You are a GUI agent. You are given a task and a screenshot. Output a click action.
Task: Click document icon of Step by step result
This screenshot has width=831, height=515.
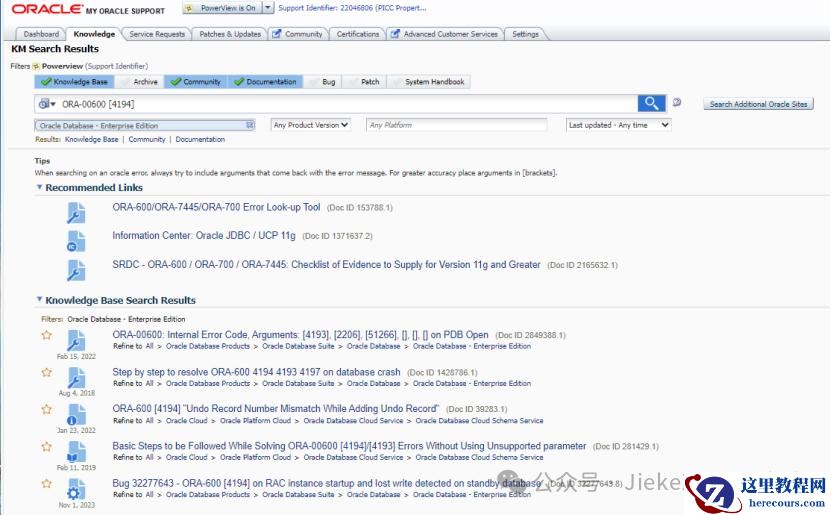76,378
